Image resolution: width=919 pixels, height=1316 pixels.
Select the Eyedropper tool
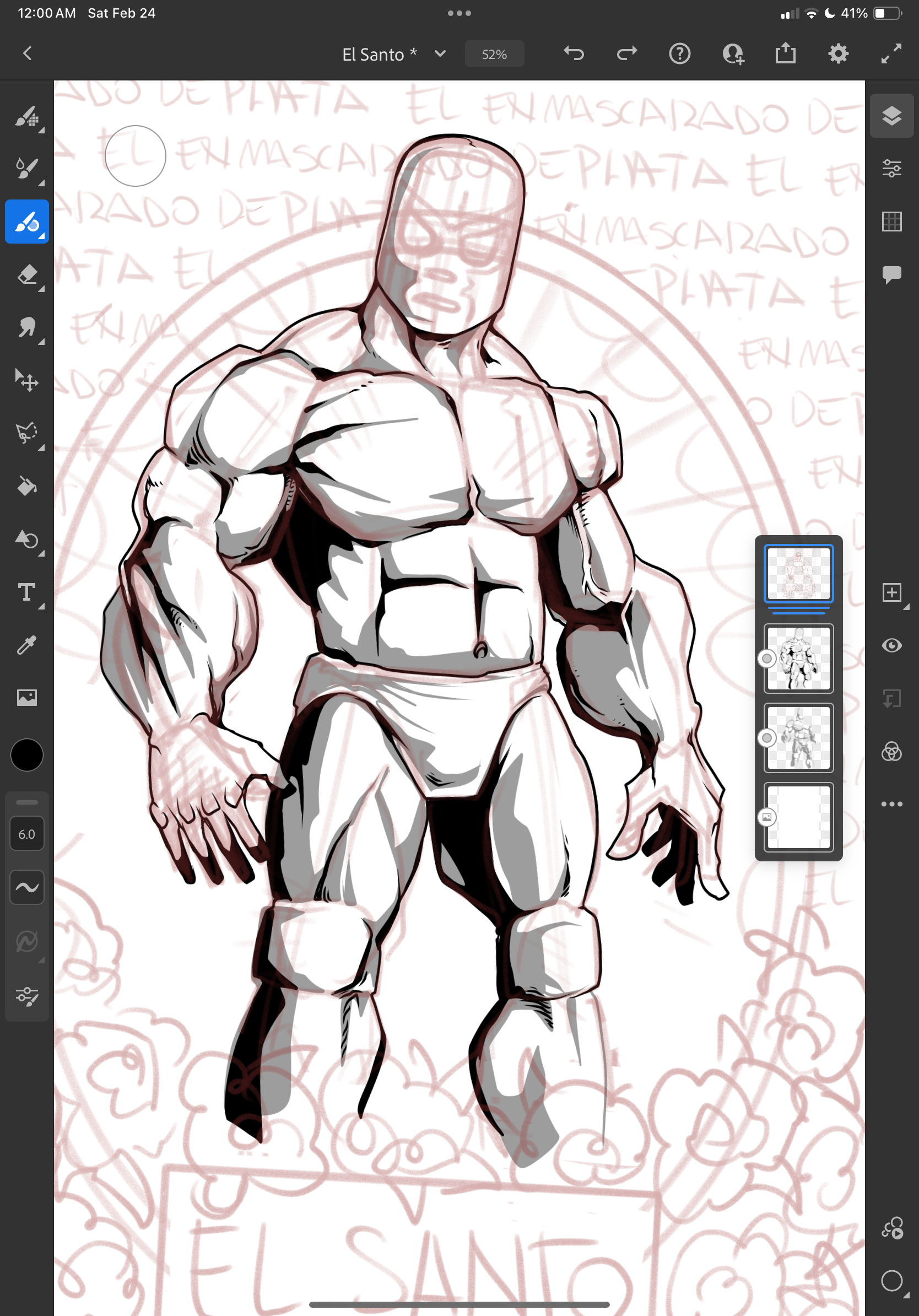point(27,645)
